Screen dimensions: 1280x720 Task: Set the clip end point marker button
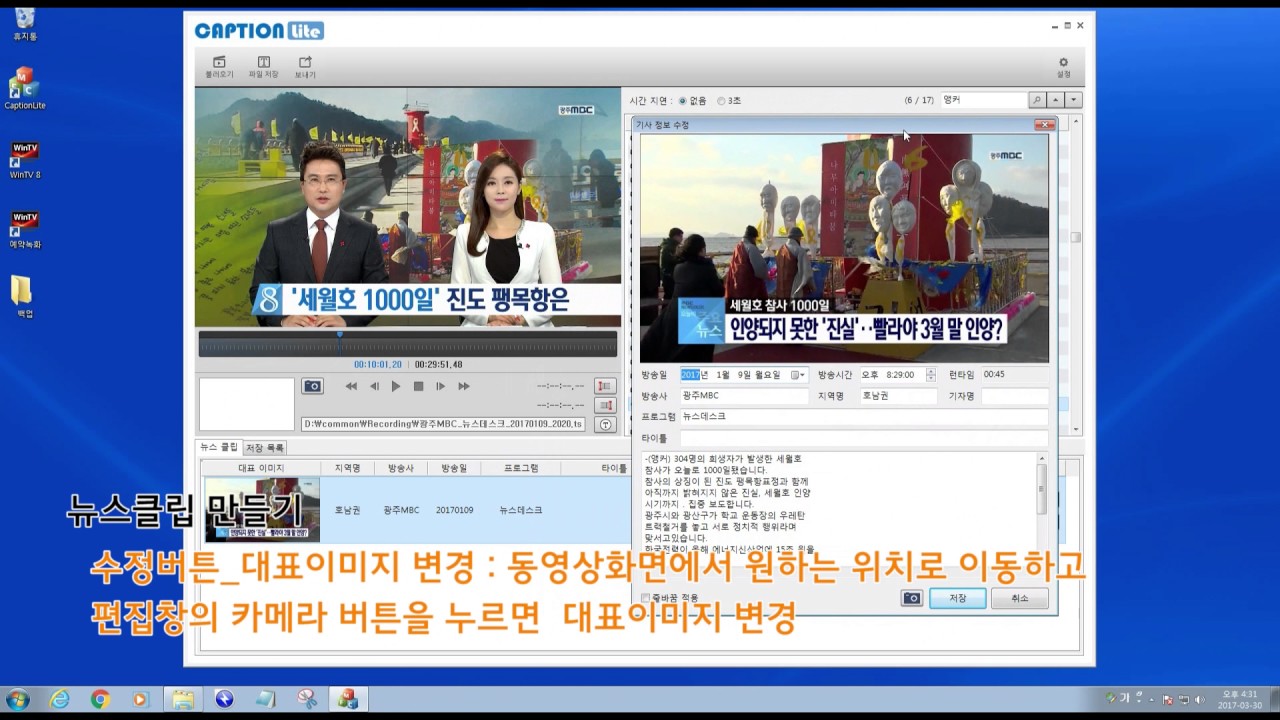coord(605,405)
